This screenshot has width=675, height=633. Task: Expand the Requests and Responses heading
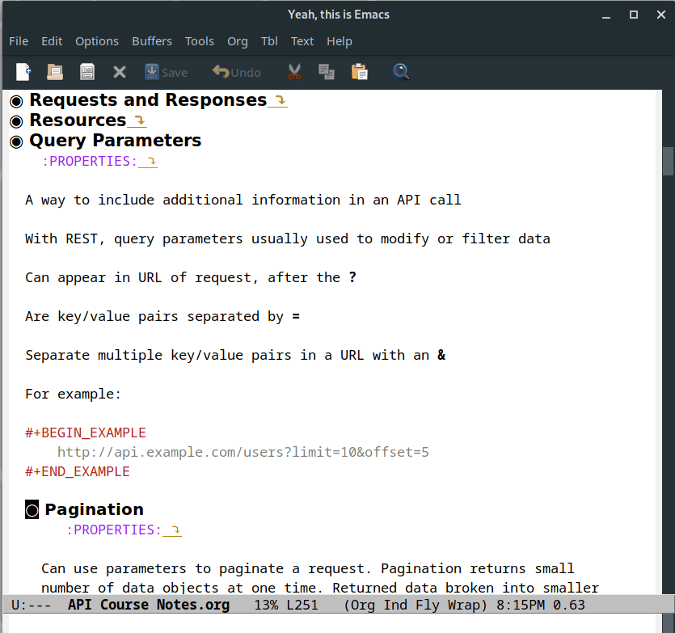click(x=148, y=100)
